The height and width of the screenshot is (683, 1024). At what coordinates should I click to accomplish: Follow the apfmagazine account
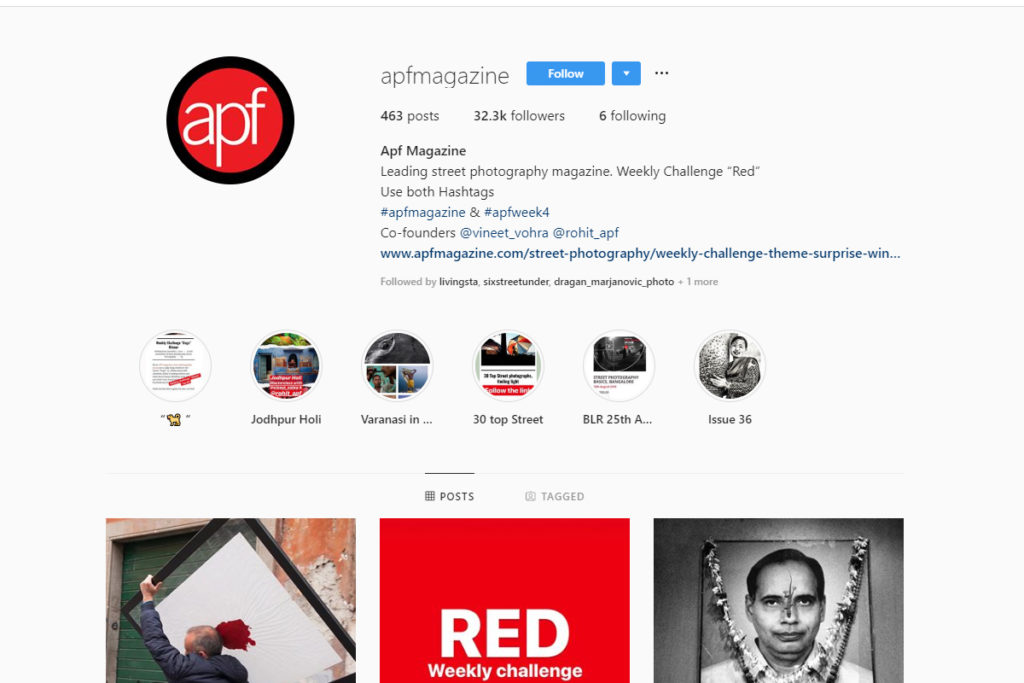pyautogui.click(x=566, y=73)
